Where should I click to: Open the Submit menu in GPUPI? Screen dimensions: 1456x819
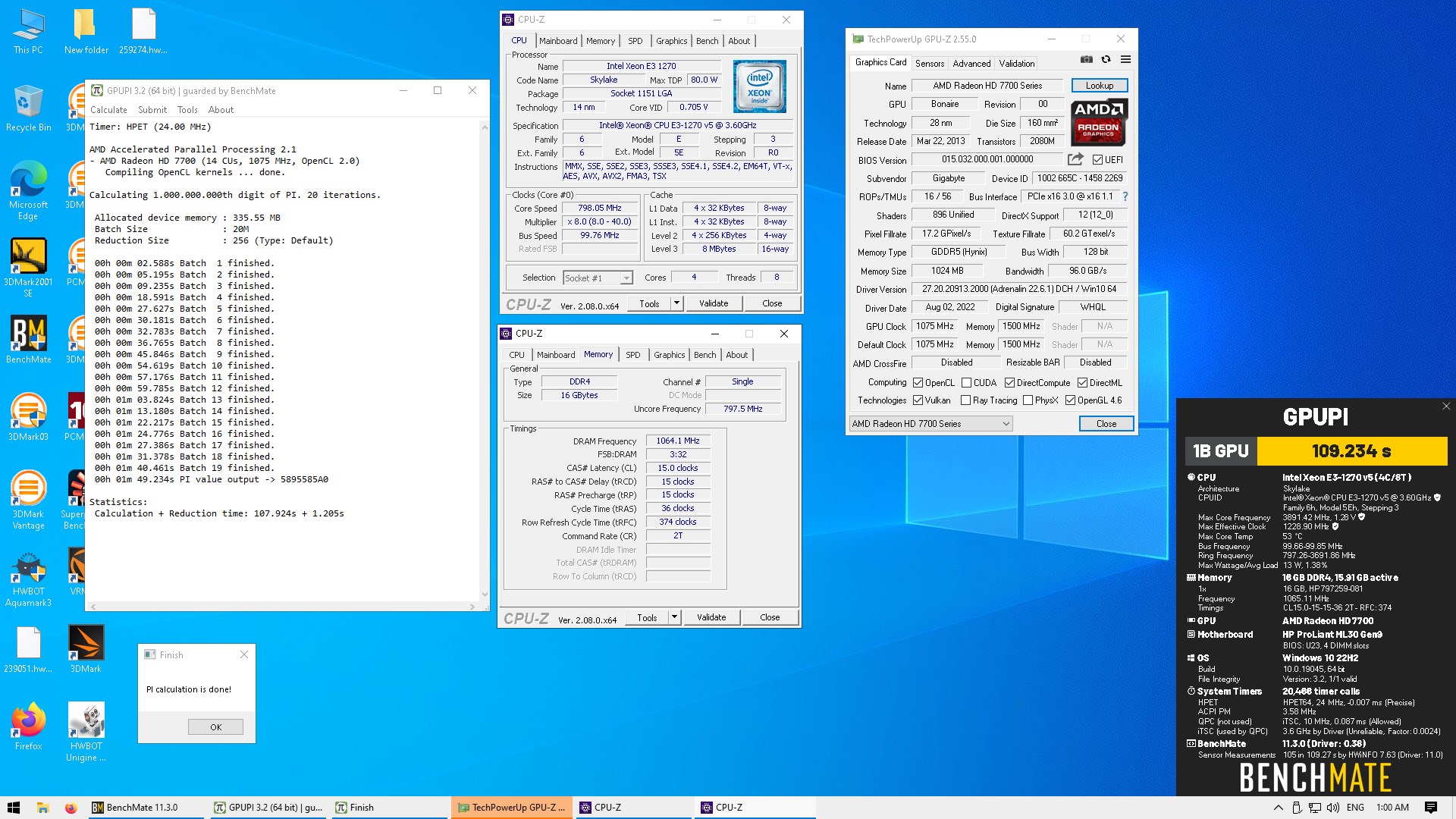[x=152, y=110]
